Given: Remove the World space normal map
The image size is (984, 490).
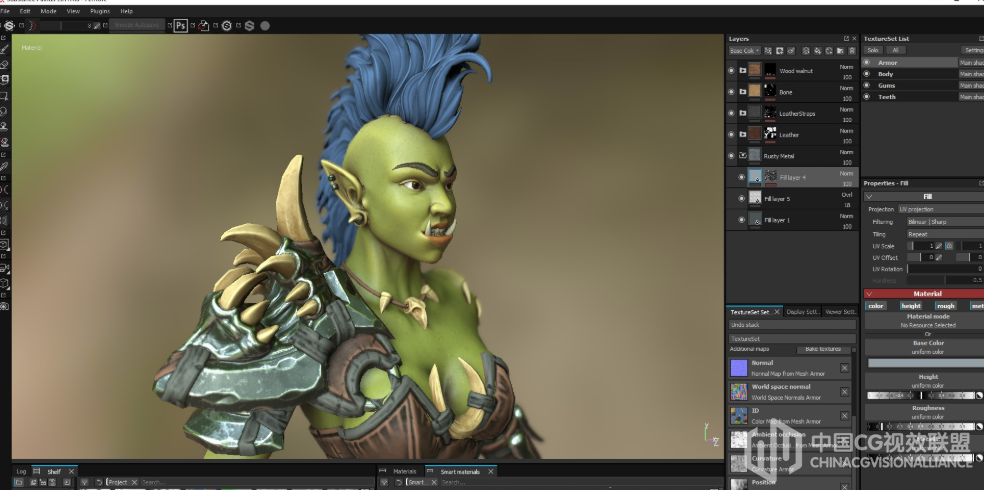Looking at the screenshot, I should tap(845, 392).
